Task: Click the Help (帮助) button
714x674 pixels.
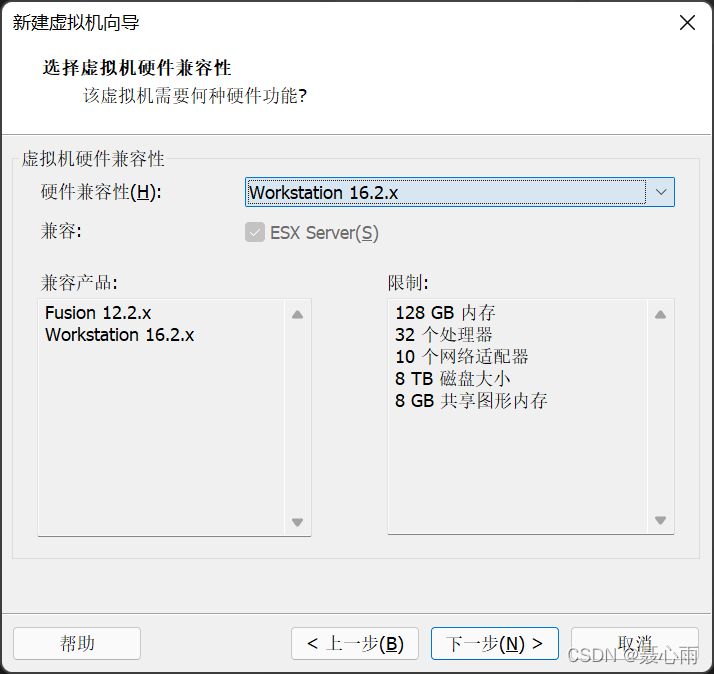Action: [x=77, y=643]
